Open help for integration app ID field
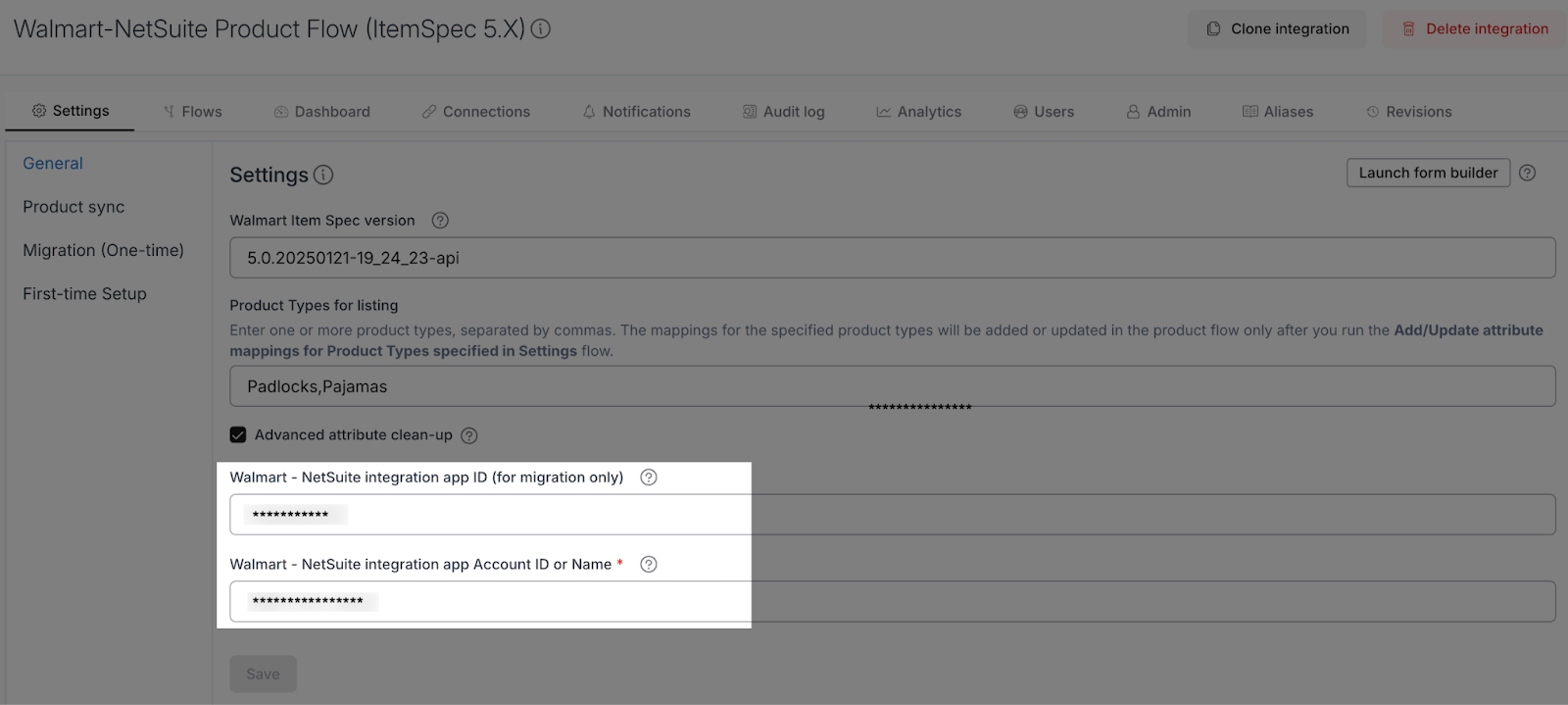 pyautogui.click(x=649, y=478)
